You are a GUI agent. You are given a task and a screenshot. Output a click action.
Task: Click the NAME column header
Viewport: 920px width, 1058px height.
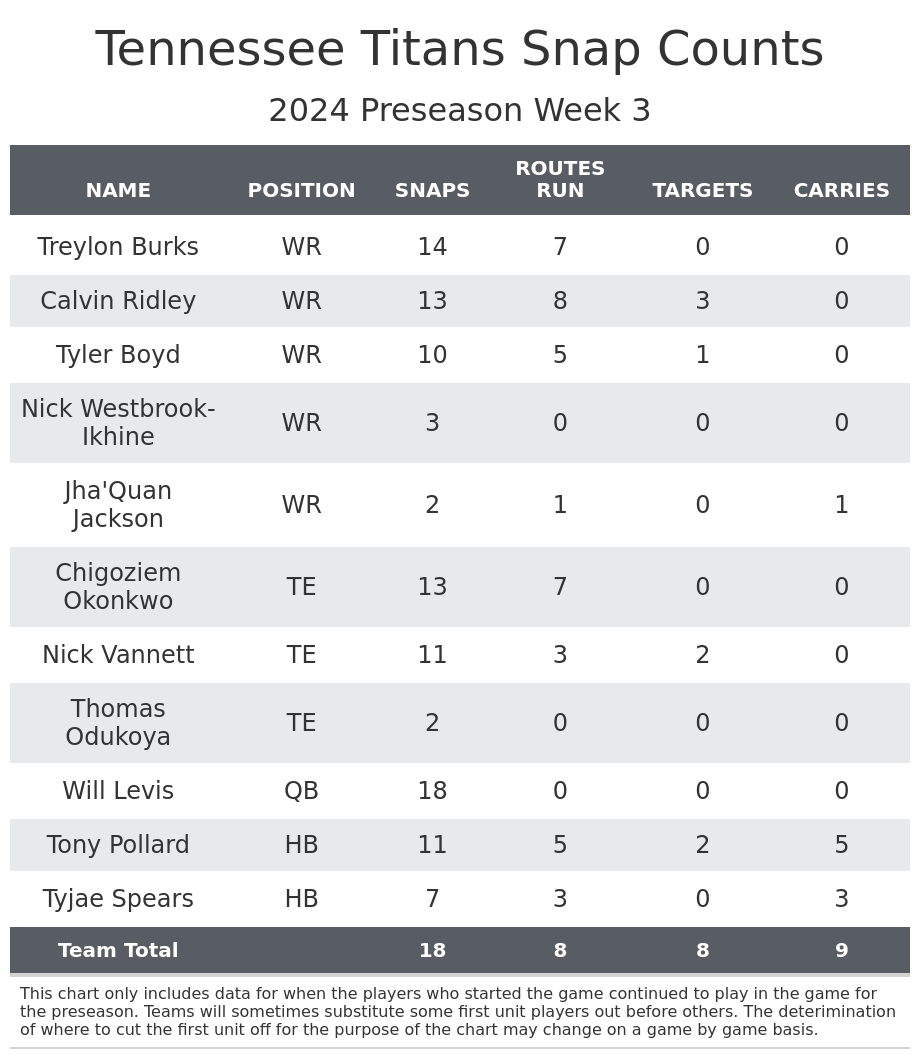coord(118,191)
